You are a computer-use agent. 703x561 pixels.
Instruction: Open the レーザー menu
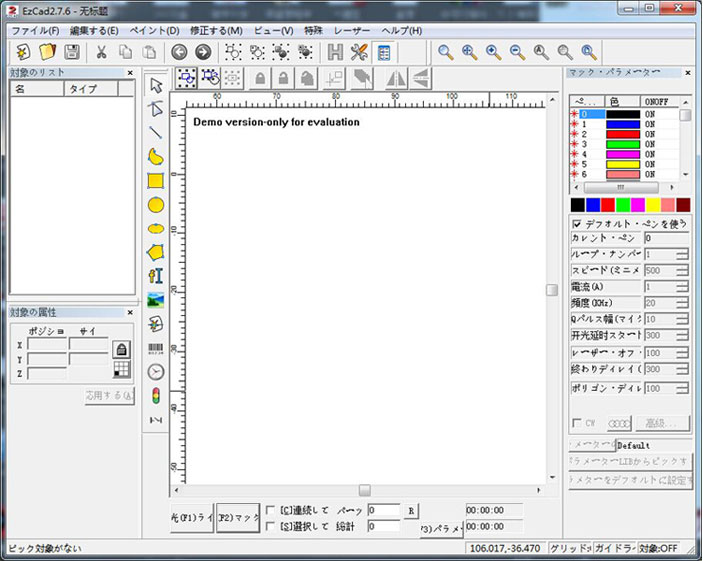pyautogui.click(x=352, y=30)
